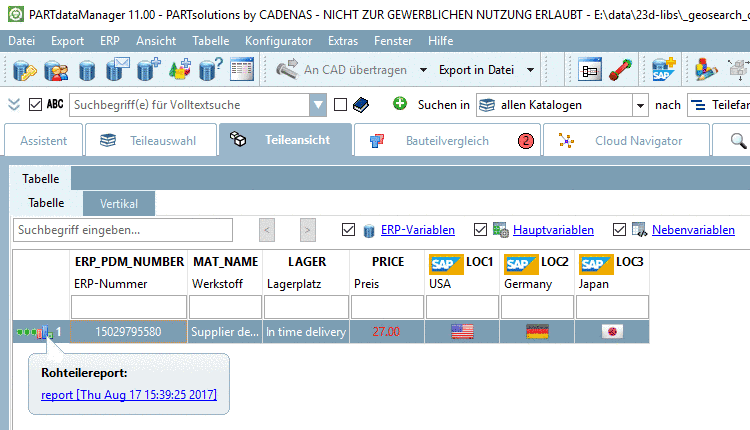Open the Teilefamilien search target dropdown

[719, 105]
